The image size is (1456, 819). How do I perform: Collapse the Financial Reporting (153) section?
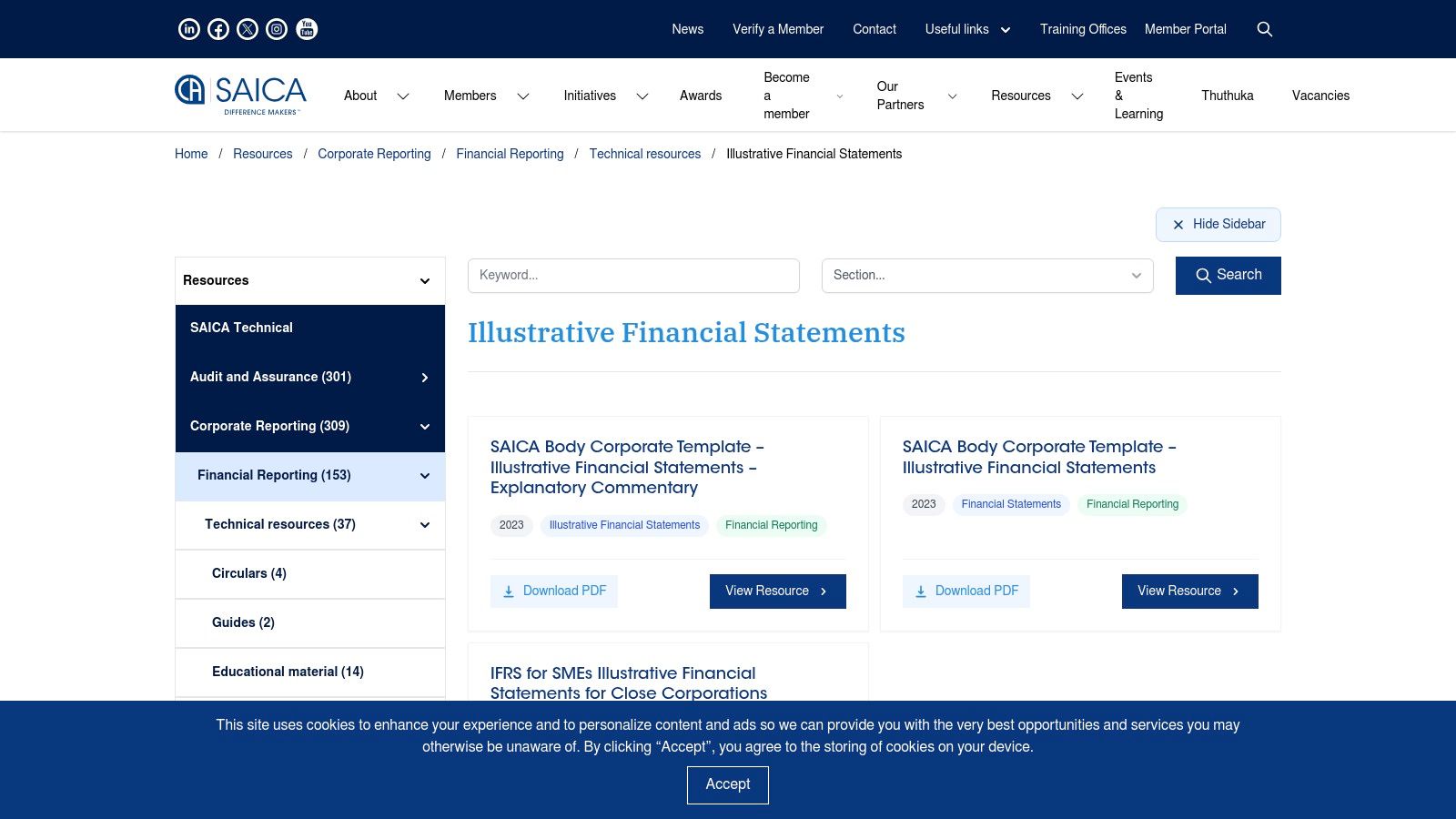pyautogui.click(x=423, y=475)
